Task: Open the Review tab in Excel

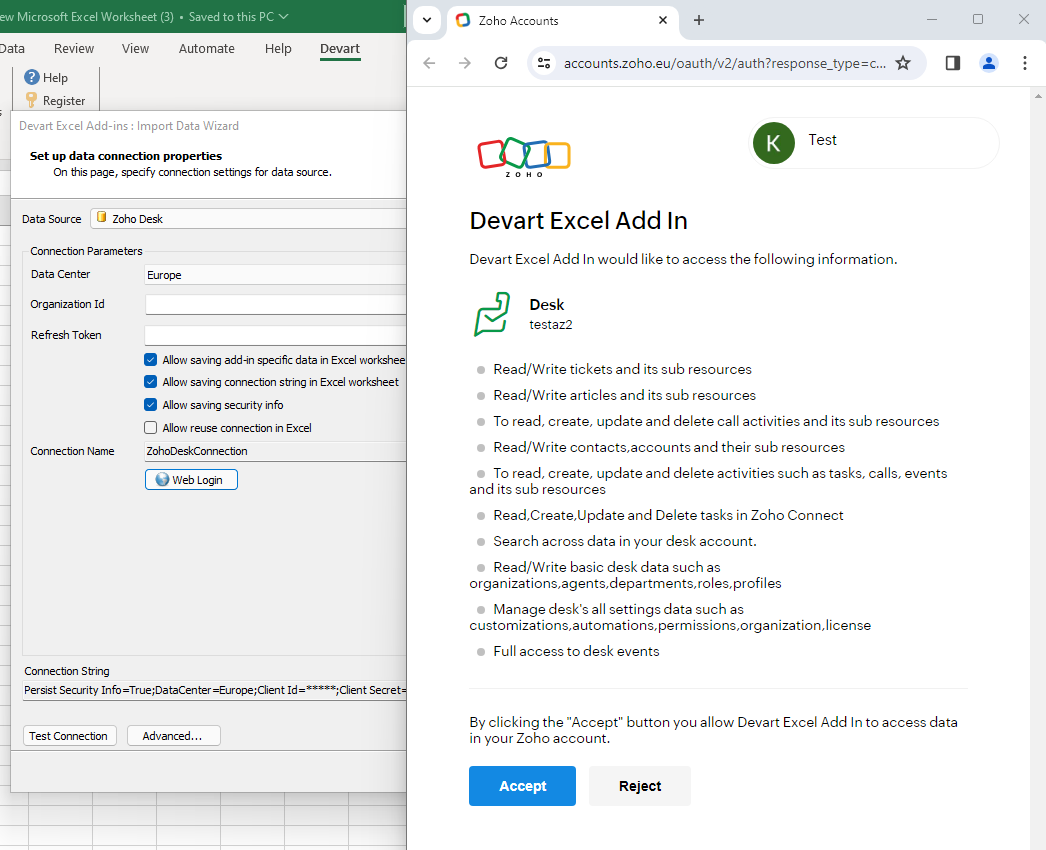Action: [x=73, y=48]
